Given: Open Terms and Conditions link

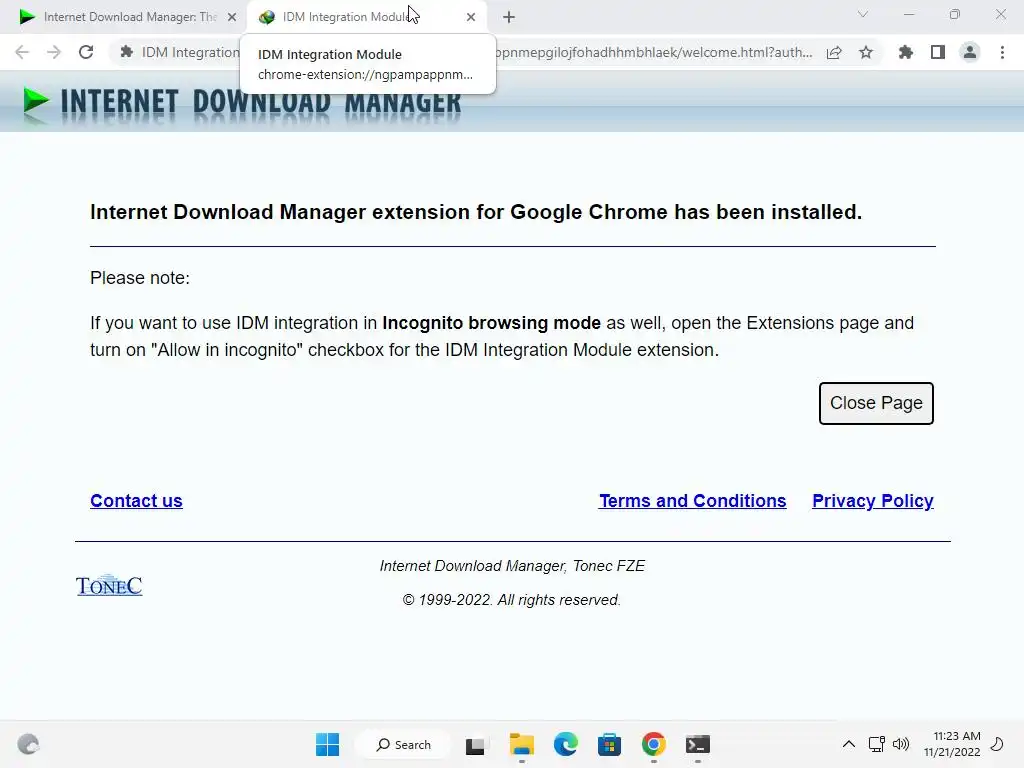Looking at the screenshot, I should click(692, 501).
